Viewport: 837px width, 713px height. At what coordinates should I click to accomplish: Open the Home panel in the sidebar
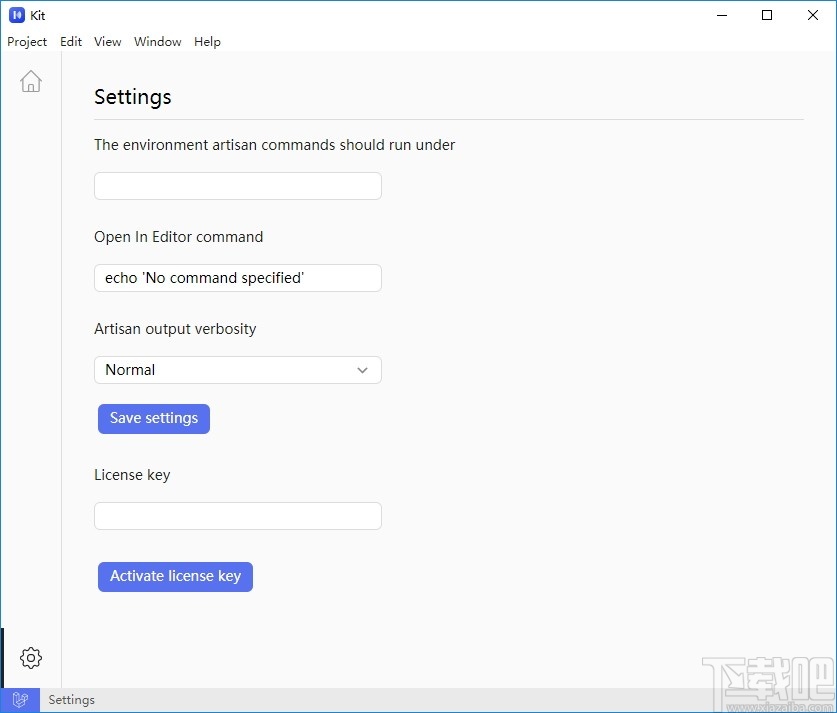tap(30, 81)
